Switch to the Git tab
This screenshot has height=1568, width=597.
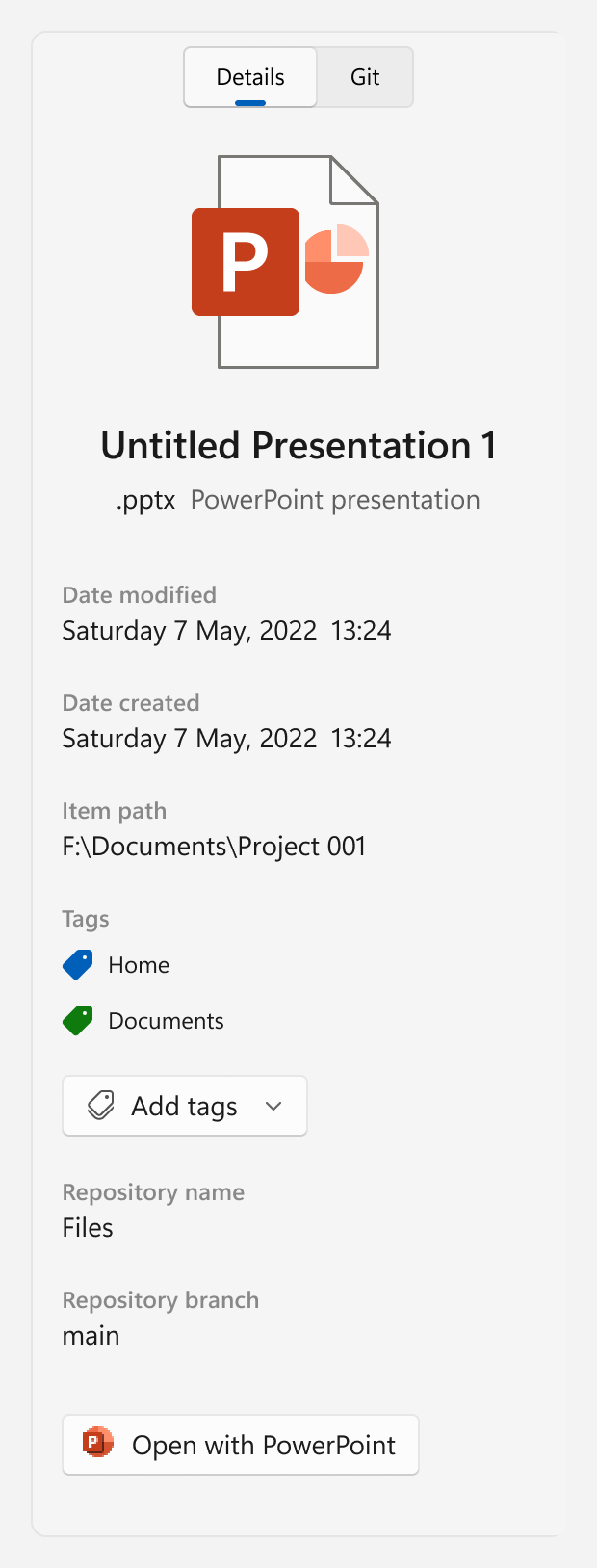364,76
